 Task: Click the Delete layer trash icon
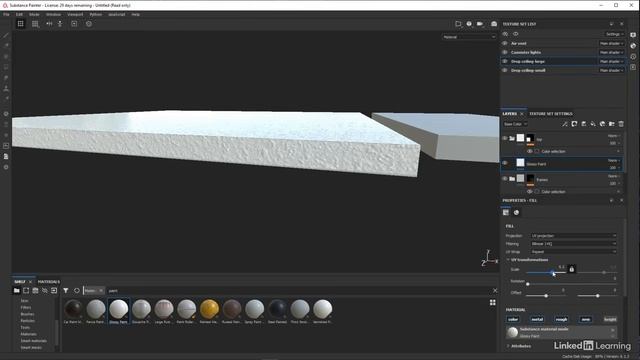tap(621, 124)
